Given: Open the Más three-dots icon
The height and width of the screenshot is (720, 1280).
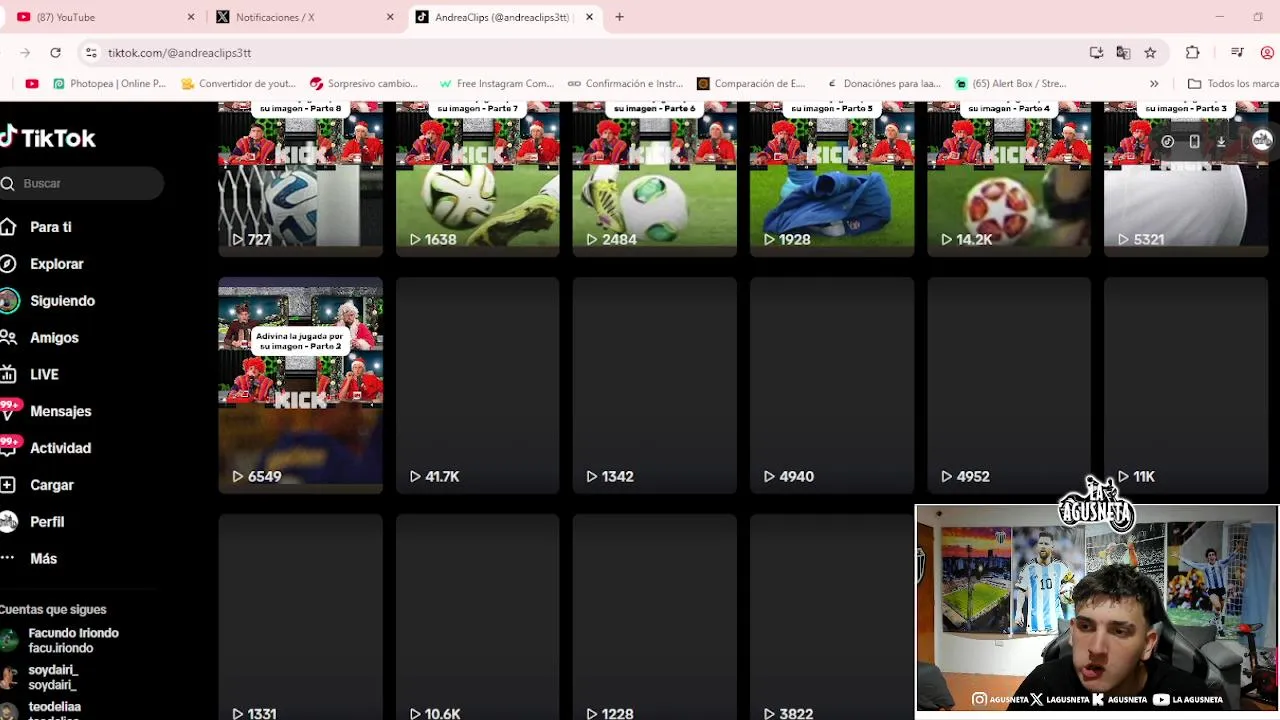Looking at the screenshot, I should [x=8, y=558].
